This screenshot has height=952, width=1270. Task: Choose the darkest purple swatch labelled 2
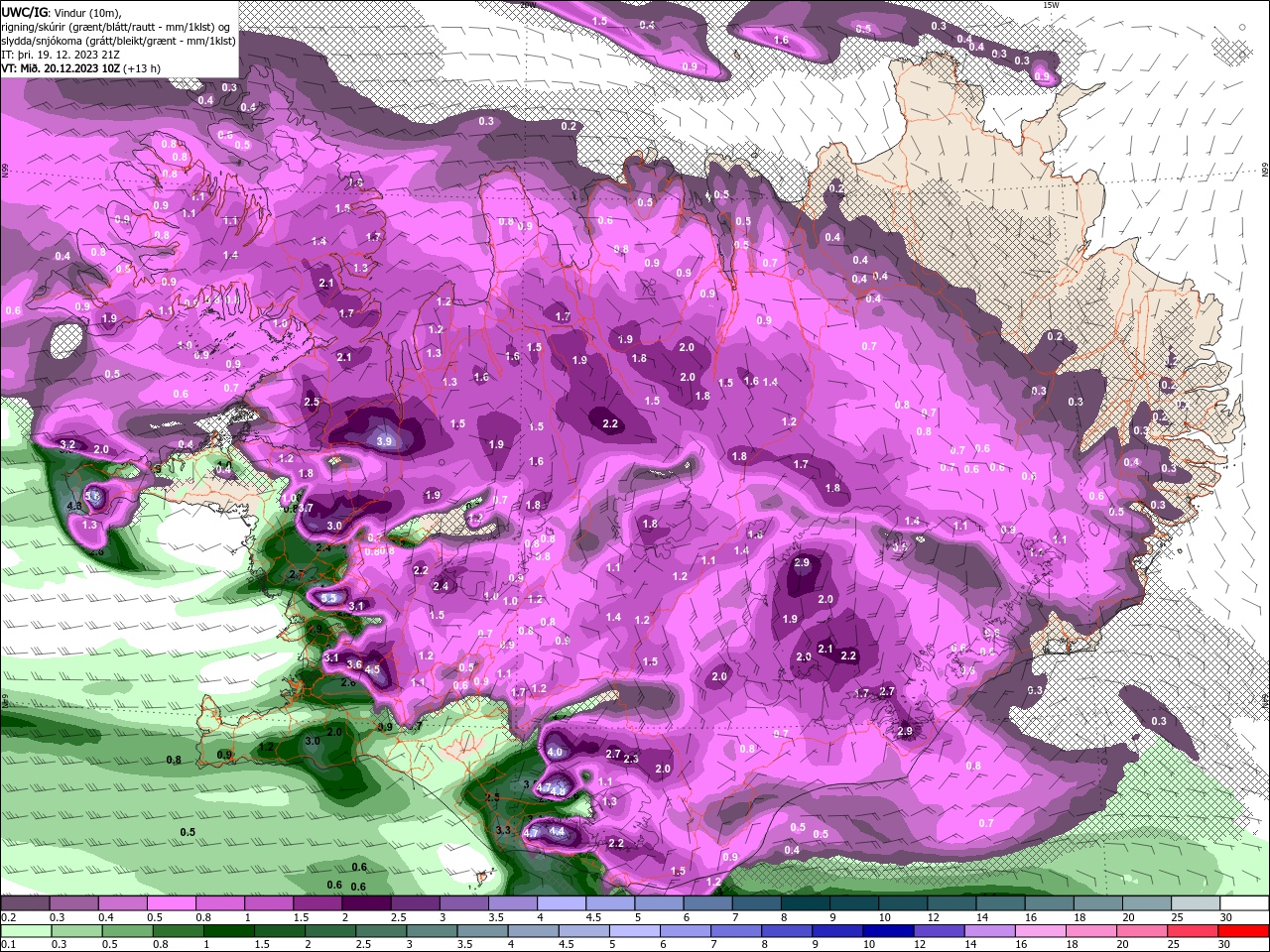[x=365, y=903]
